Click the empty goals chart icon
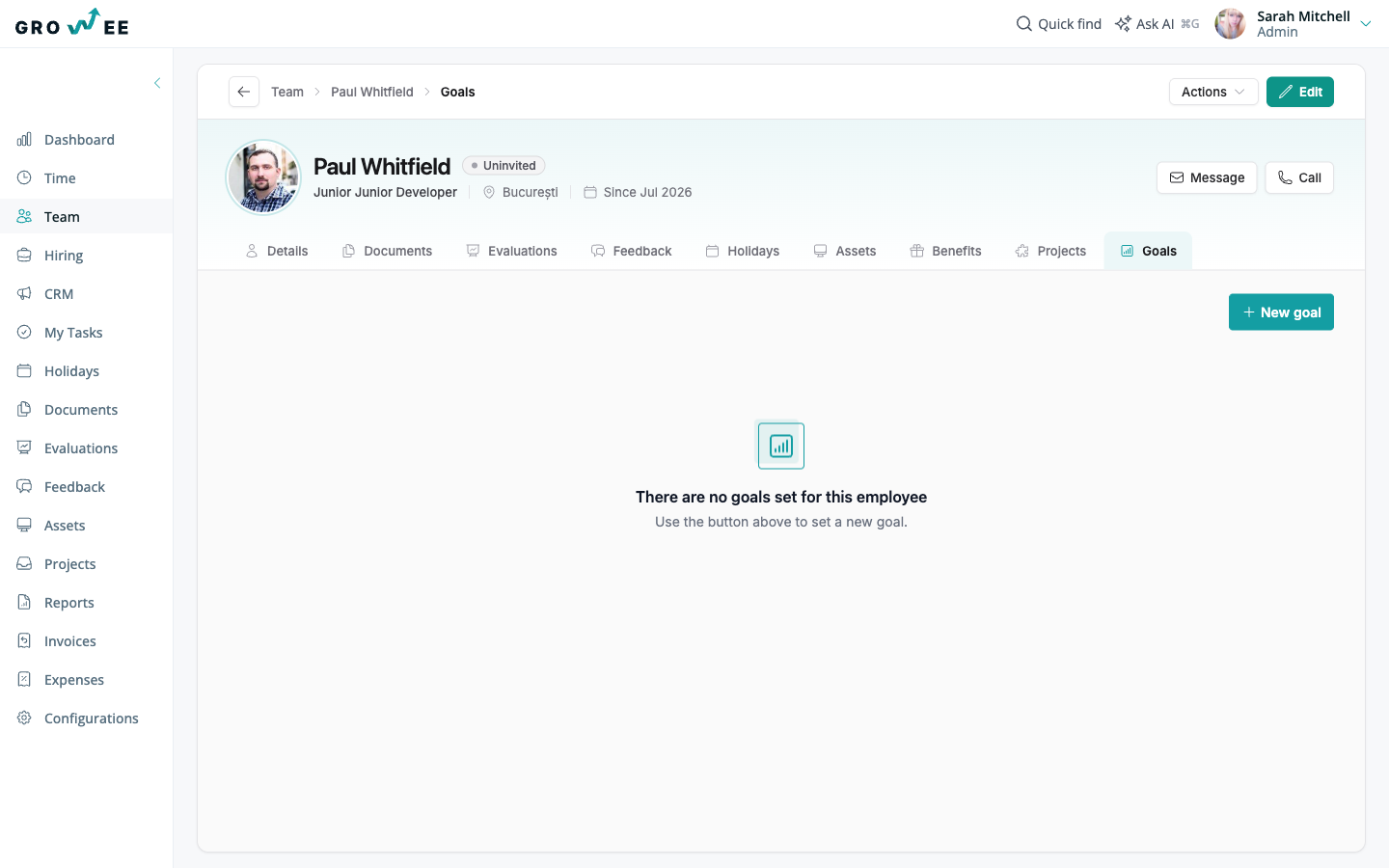This screenshot has height=868, width=1389. [781, 446]
